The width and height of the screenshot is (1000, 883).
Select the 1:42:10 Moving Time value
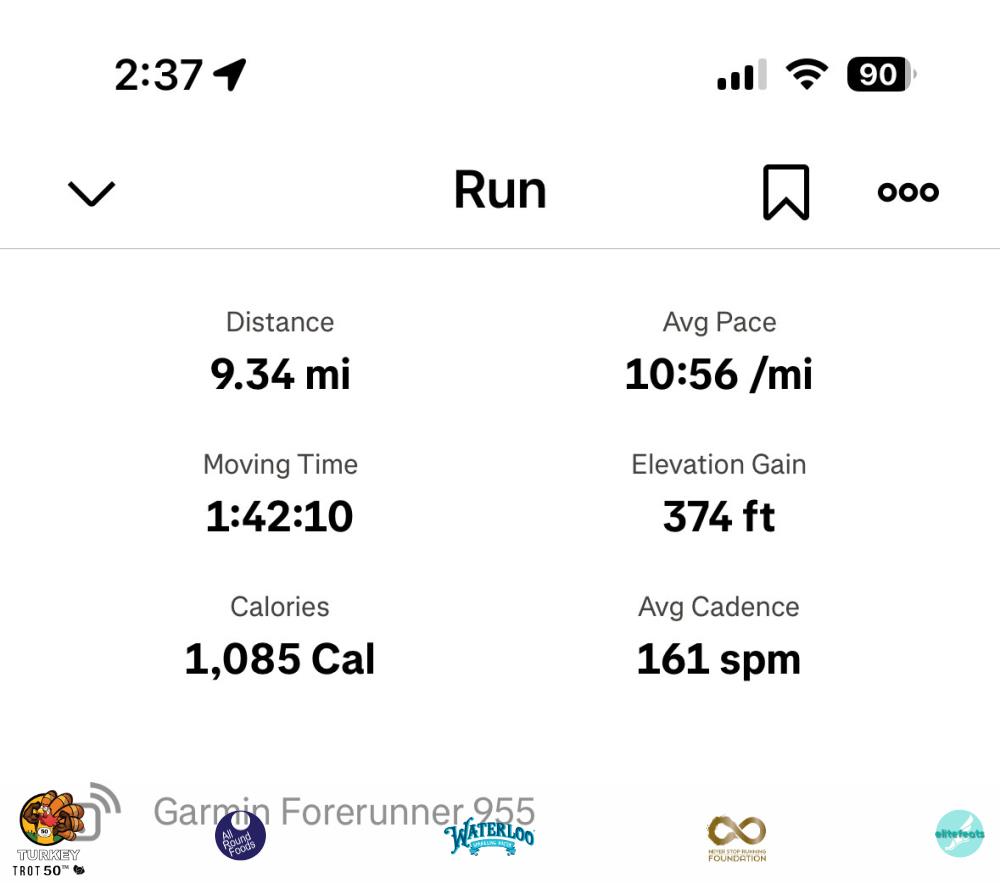pos(280,517)
